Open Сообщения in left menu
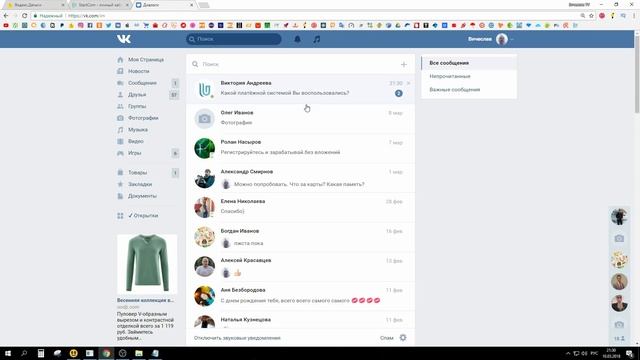Image resolution: width=640 pixels, height=360 pixels. pyautogui.click(x=142, y=83)
